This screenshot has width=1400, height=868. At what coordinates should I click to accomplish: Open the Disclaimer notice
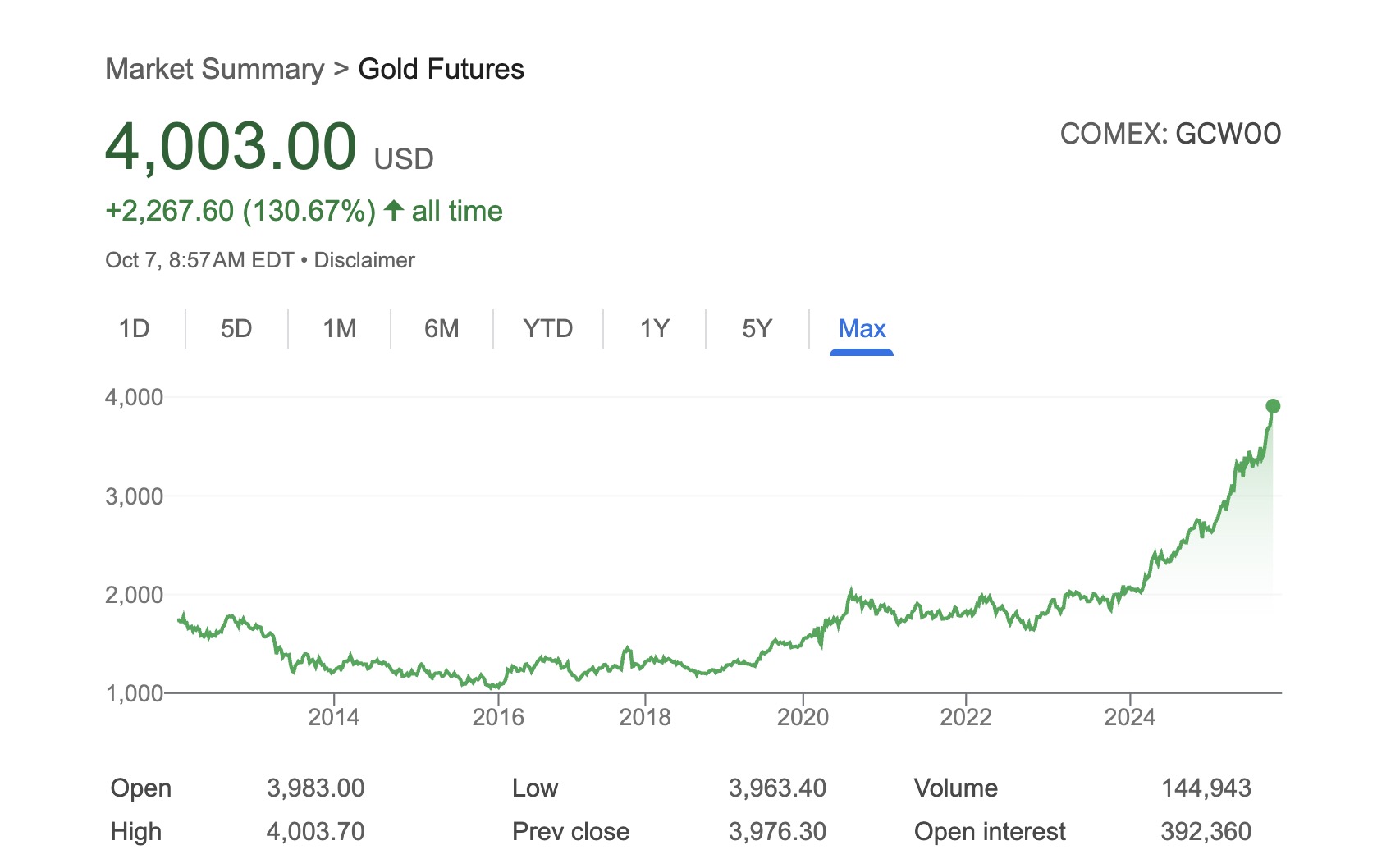pyautogui.click(x=366, y=259)
